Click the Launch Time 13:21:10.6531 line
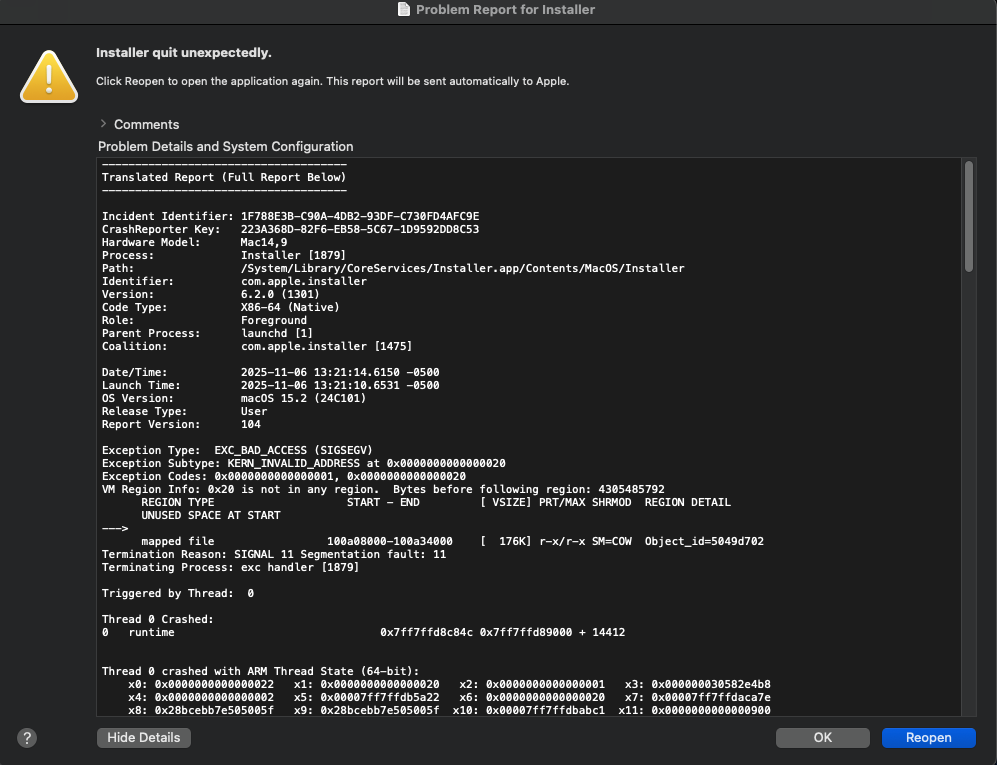997x765 pixels. click(x=270, y=385)
